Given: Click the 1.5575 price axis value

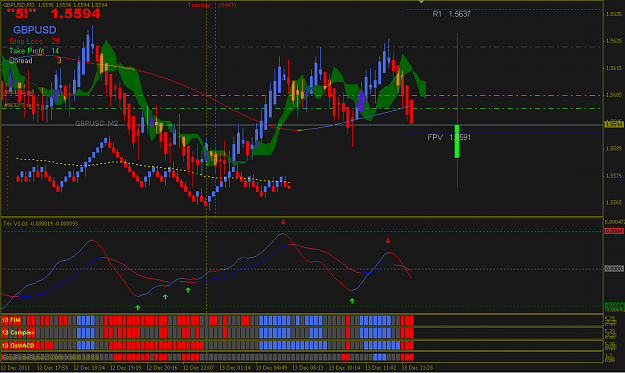Looking at the screenshot, I should tap(614, 176).
